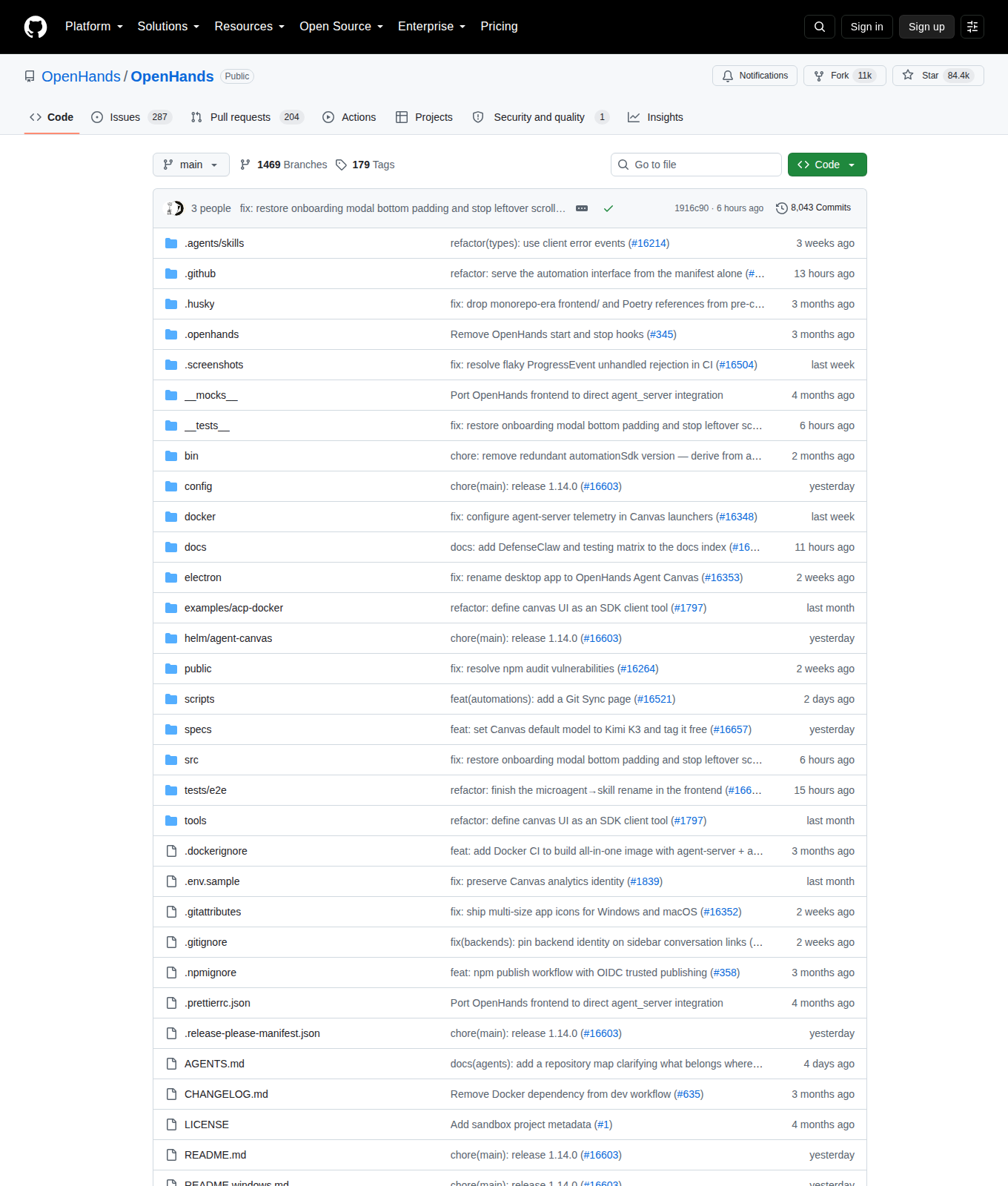Open the search magnifier button in header

pyautogui.click(x=820, y=27)
